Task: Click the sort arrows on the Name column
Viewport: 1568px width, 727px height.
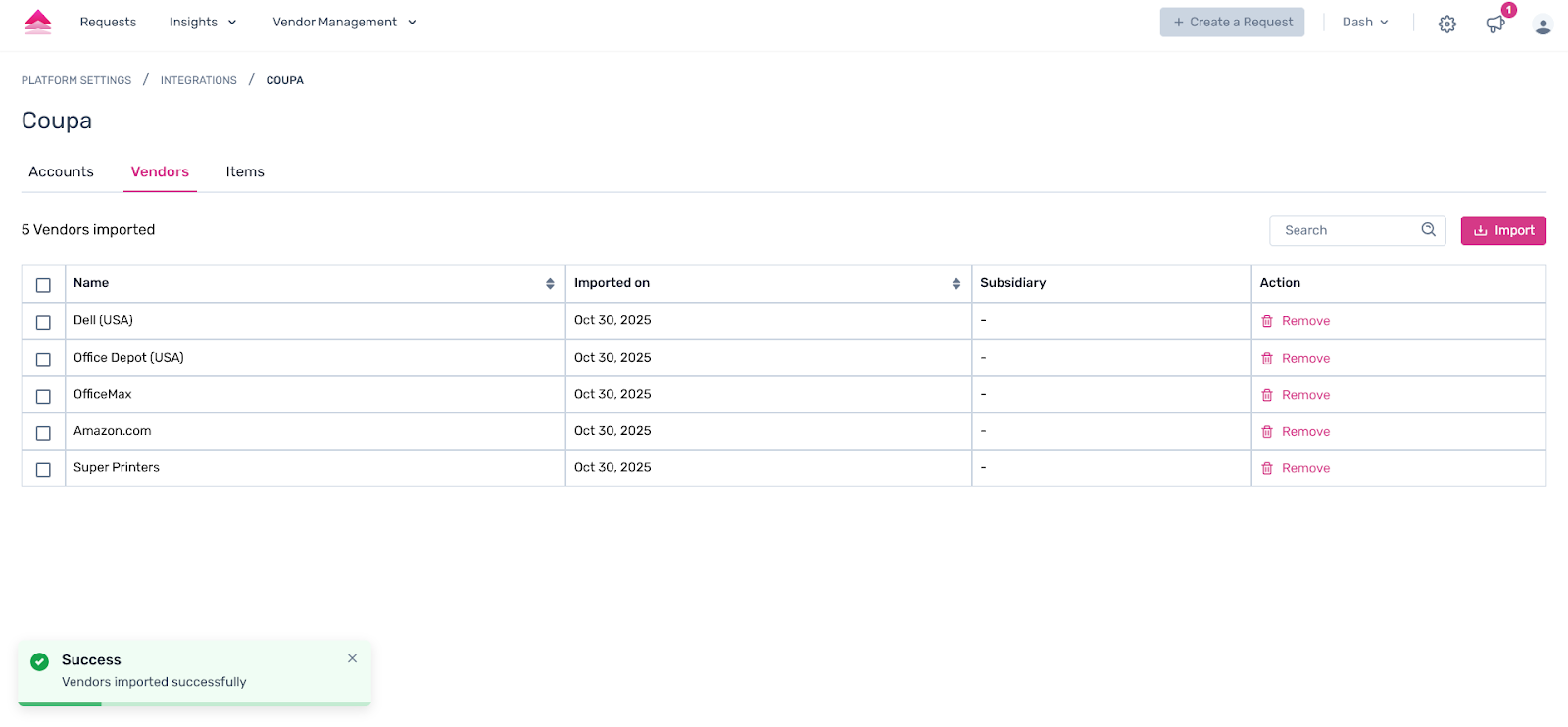Action: (x=549, y=282)
